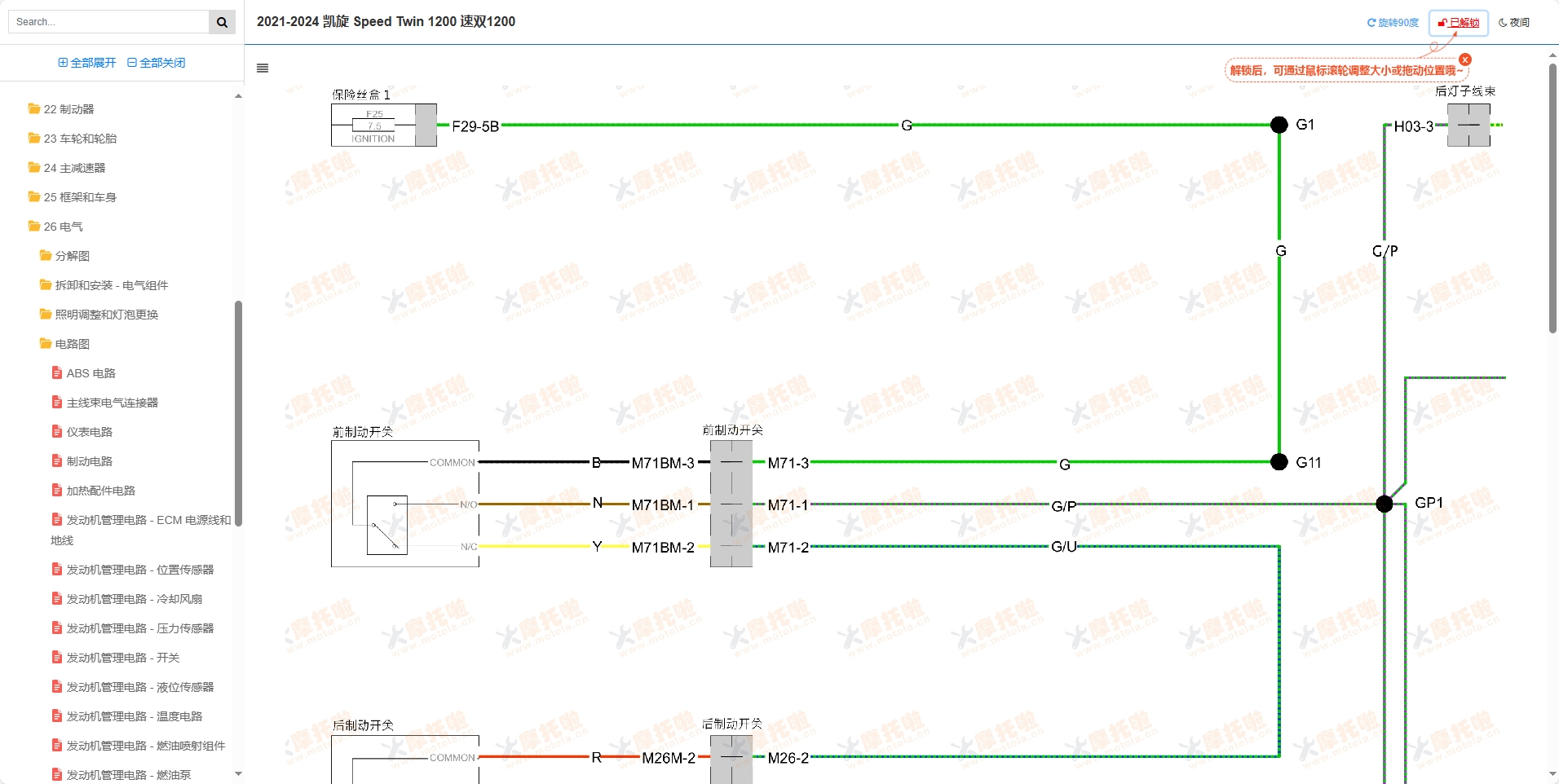The height and width of the screenshot is (784, 1559).
Task: Rotate diagram with 旋转90度
Action: [x=1393, y=23]
